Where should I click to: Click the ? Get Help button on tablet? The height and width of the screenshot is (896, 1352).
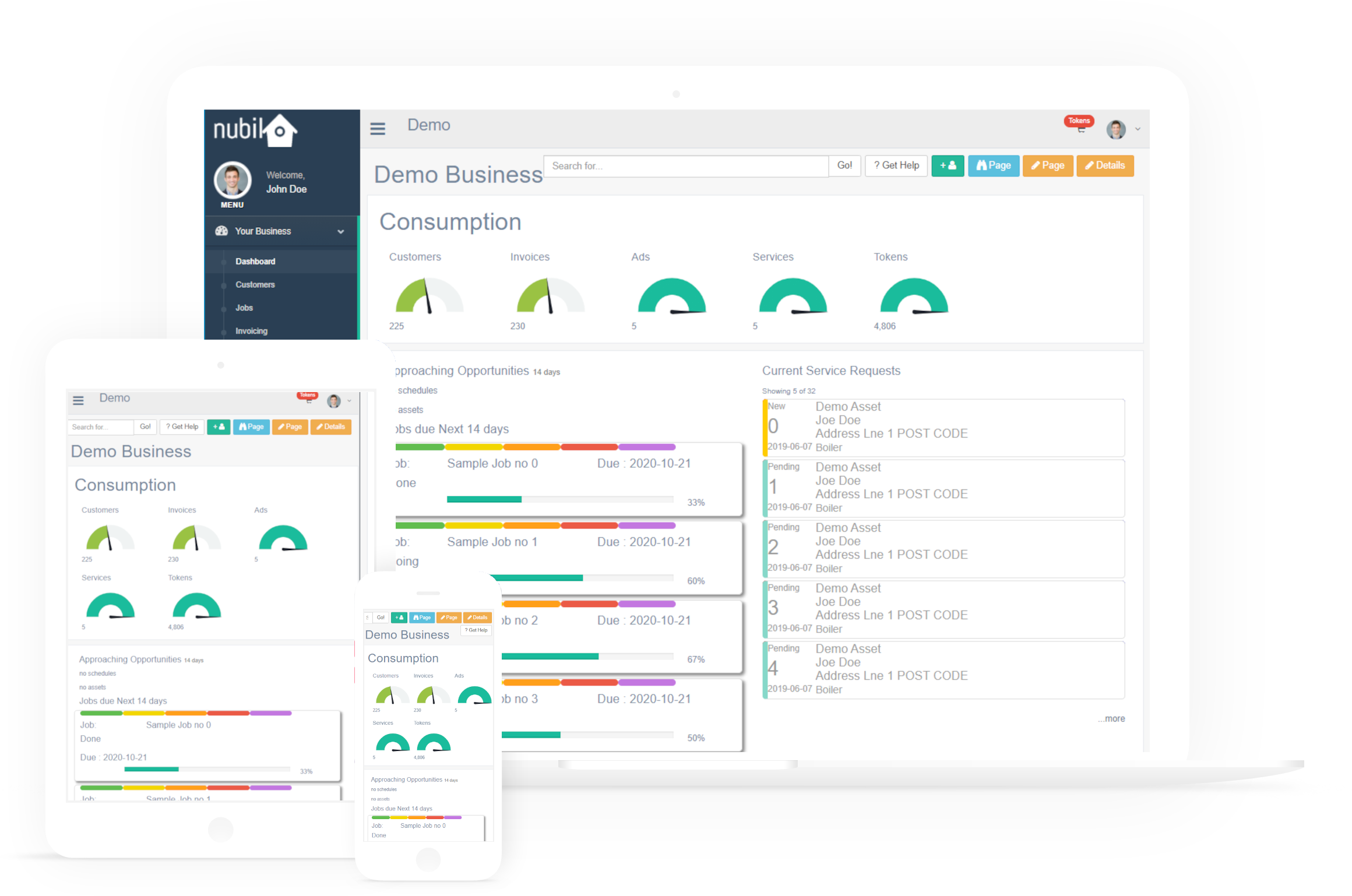tap(182, 426)
